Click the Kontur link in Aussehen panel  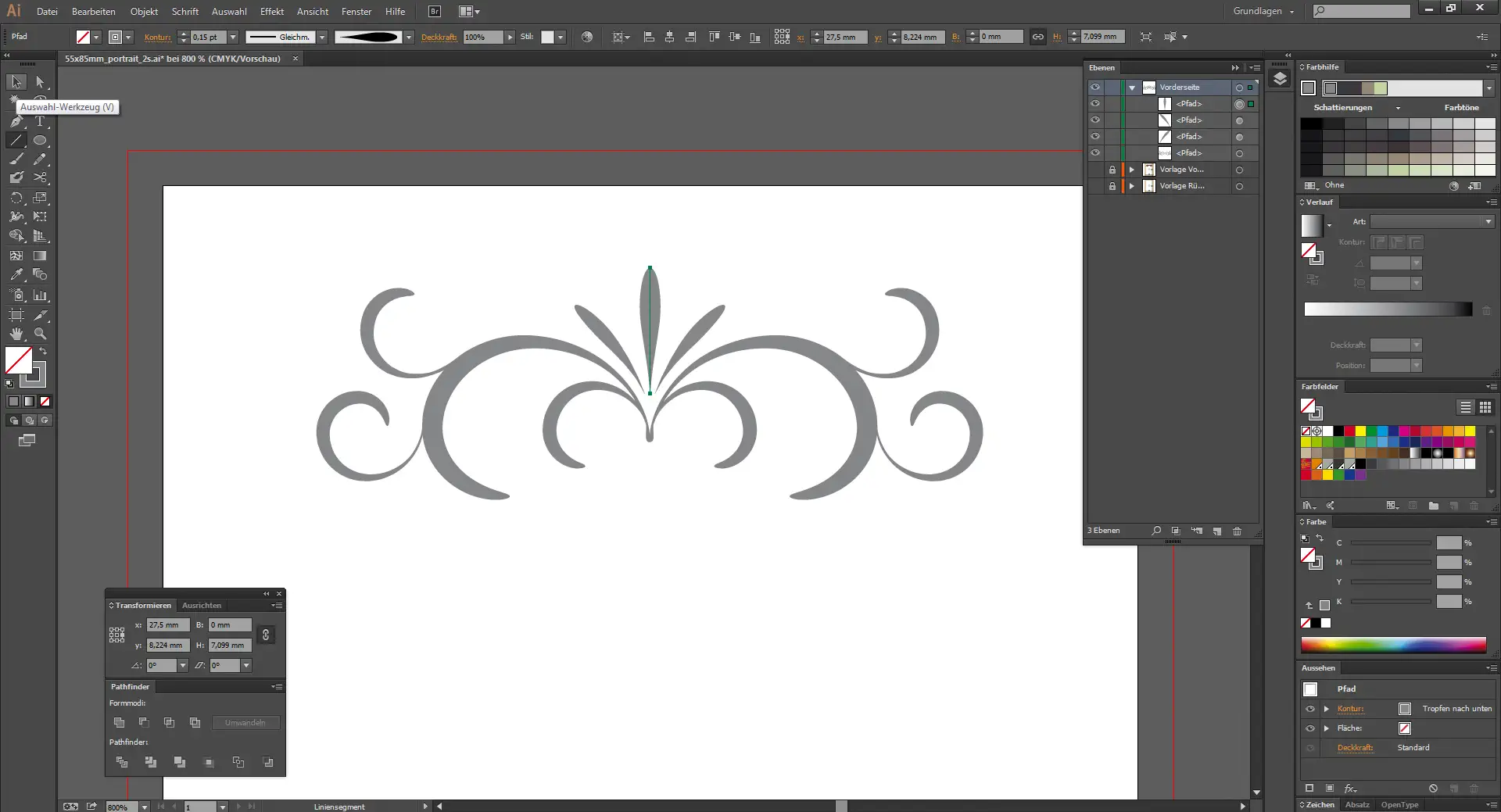pyautogui.click(x=1350, y=709)
